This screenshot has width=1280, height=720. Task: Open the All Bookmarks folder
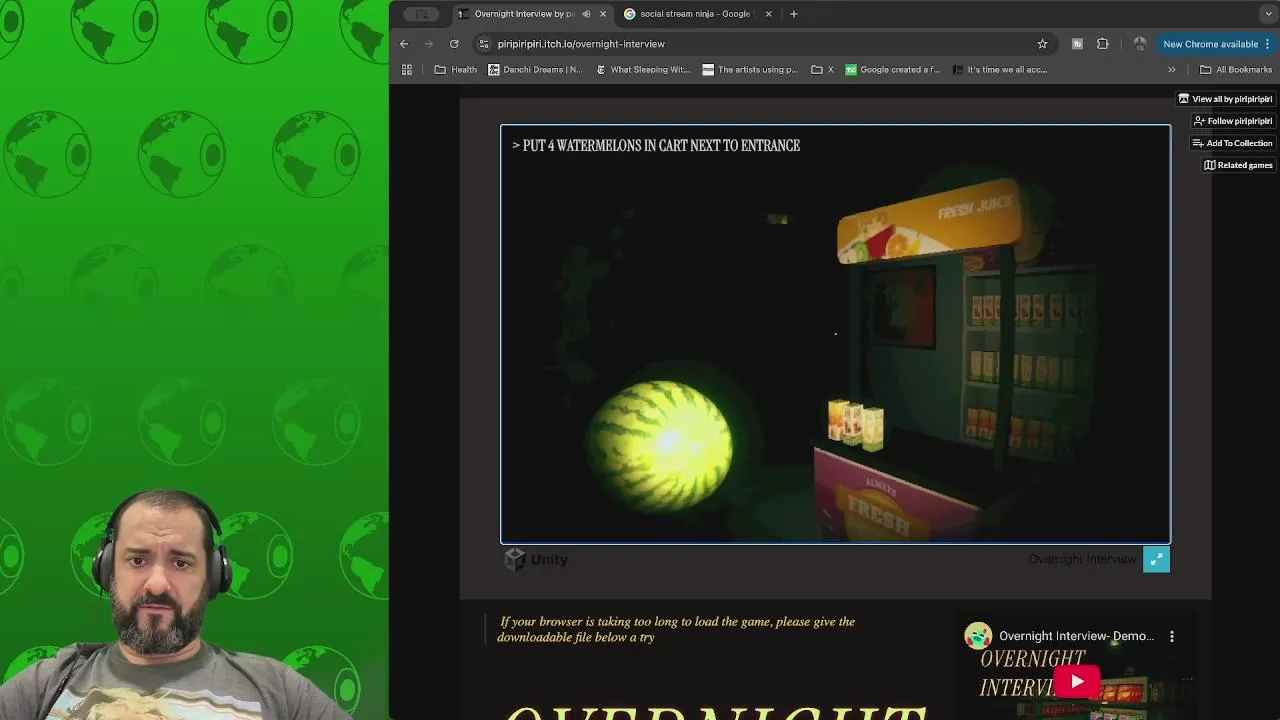tap(1236, 70)
